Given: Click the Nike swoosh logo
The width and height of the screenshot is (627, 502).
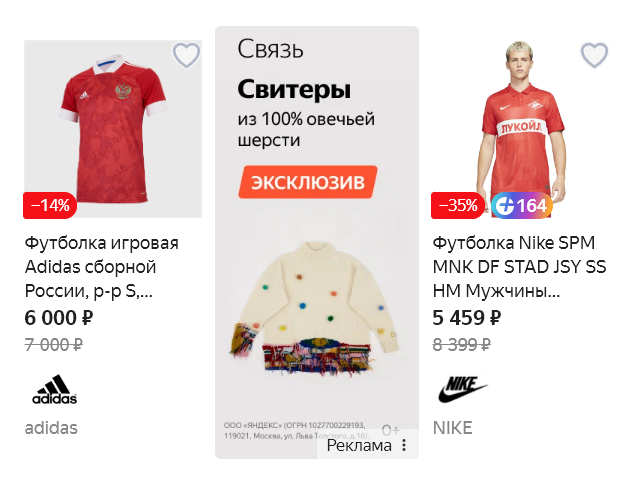Looking at the screenshot, I should [463, 389].
